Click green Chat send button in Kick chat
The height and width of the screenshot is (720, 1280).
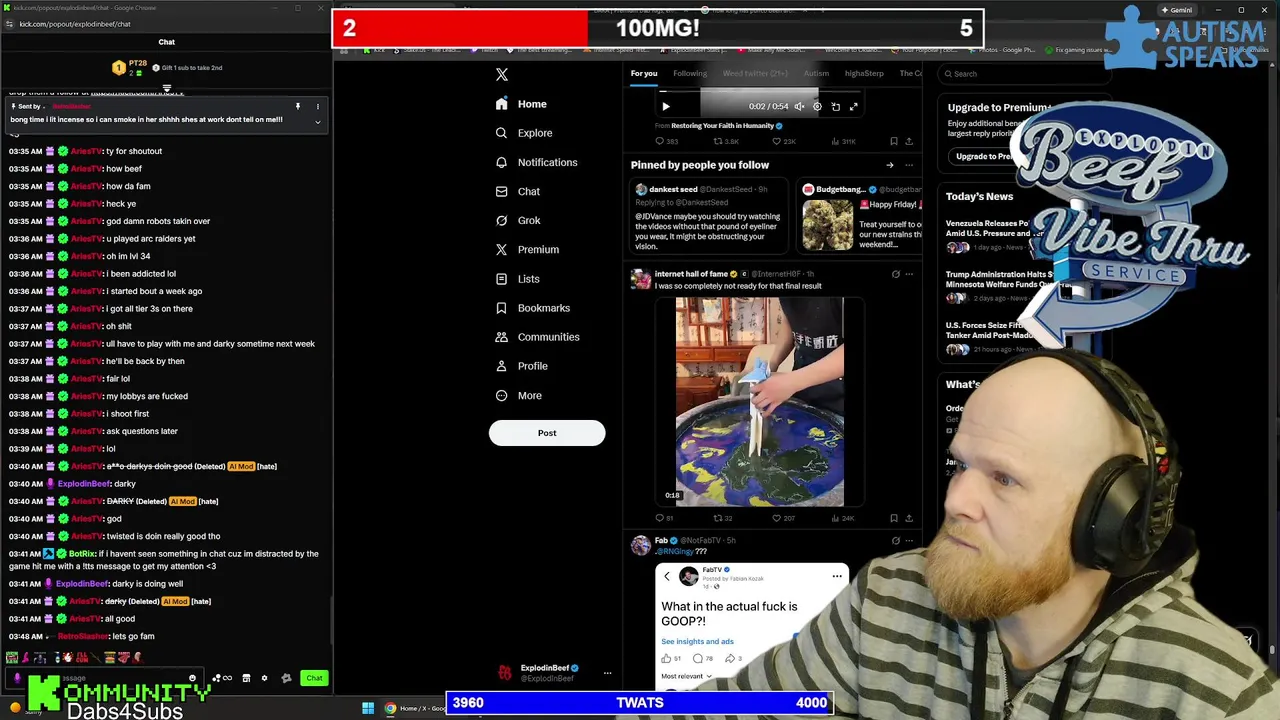pos(314,678)
